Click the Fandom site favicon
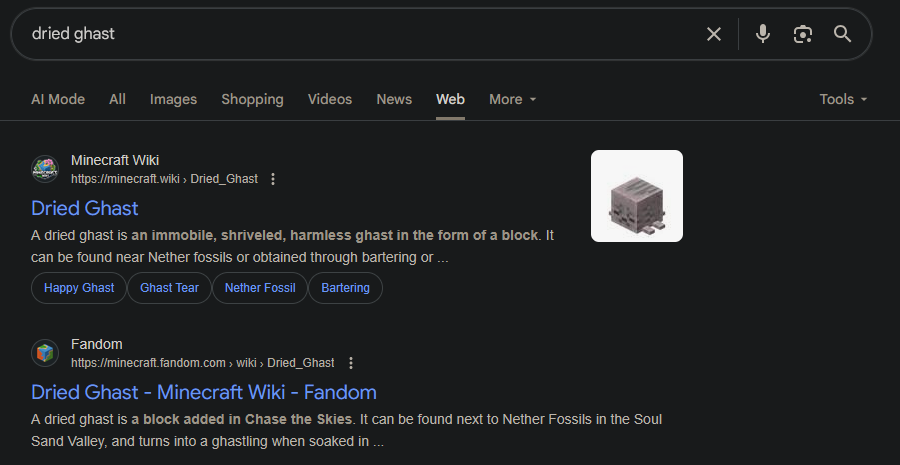The width and height of the screenshot is (900, 465). (45, 353)
